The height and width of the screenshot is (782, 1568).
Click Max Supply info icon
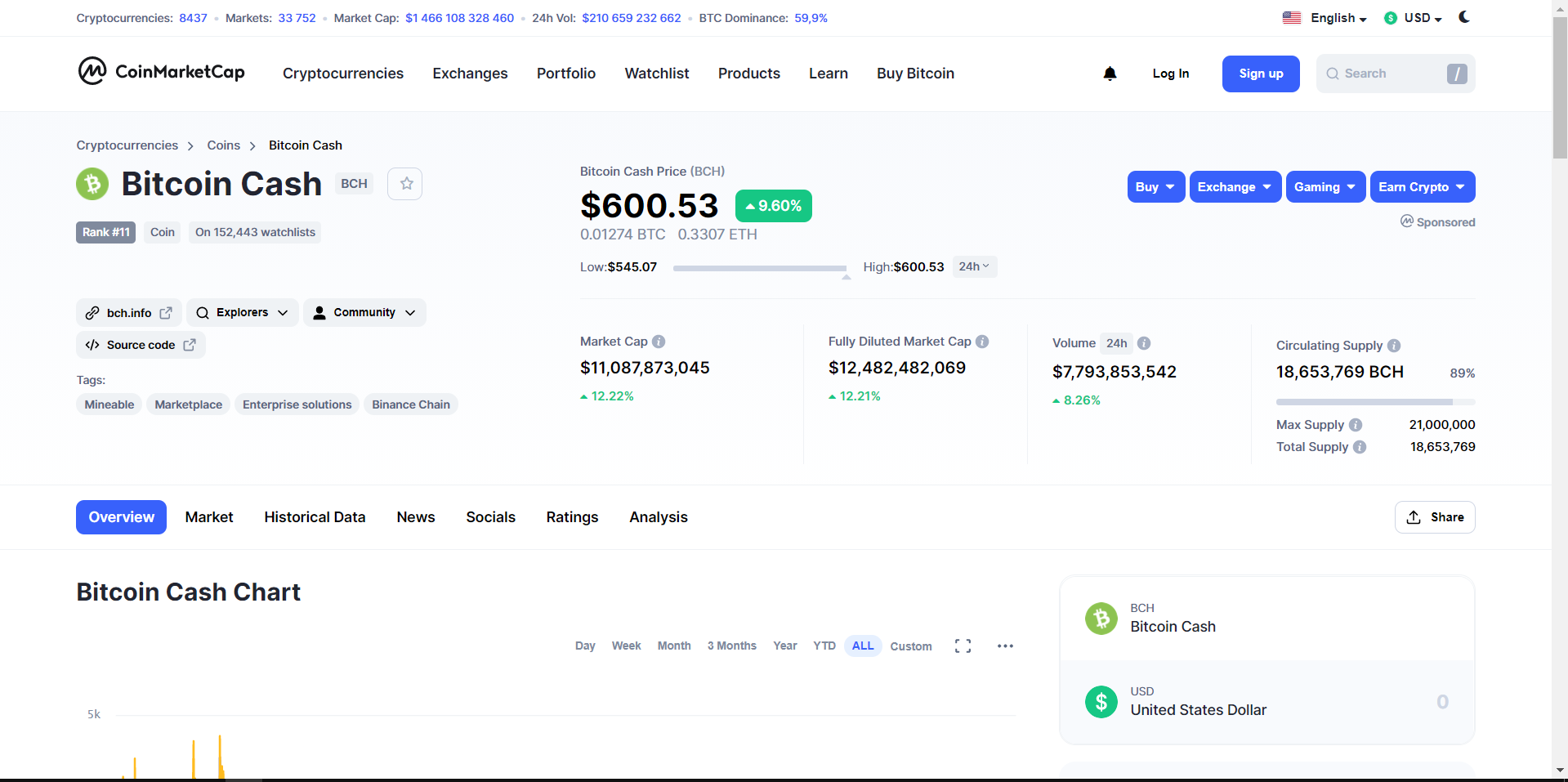[x=1356, y=425]
